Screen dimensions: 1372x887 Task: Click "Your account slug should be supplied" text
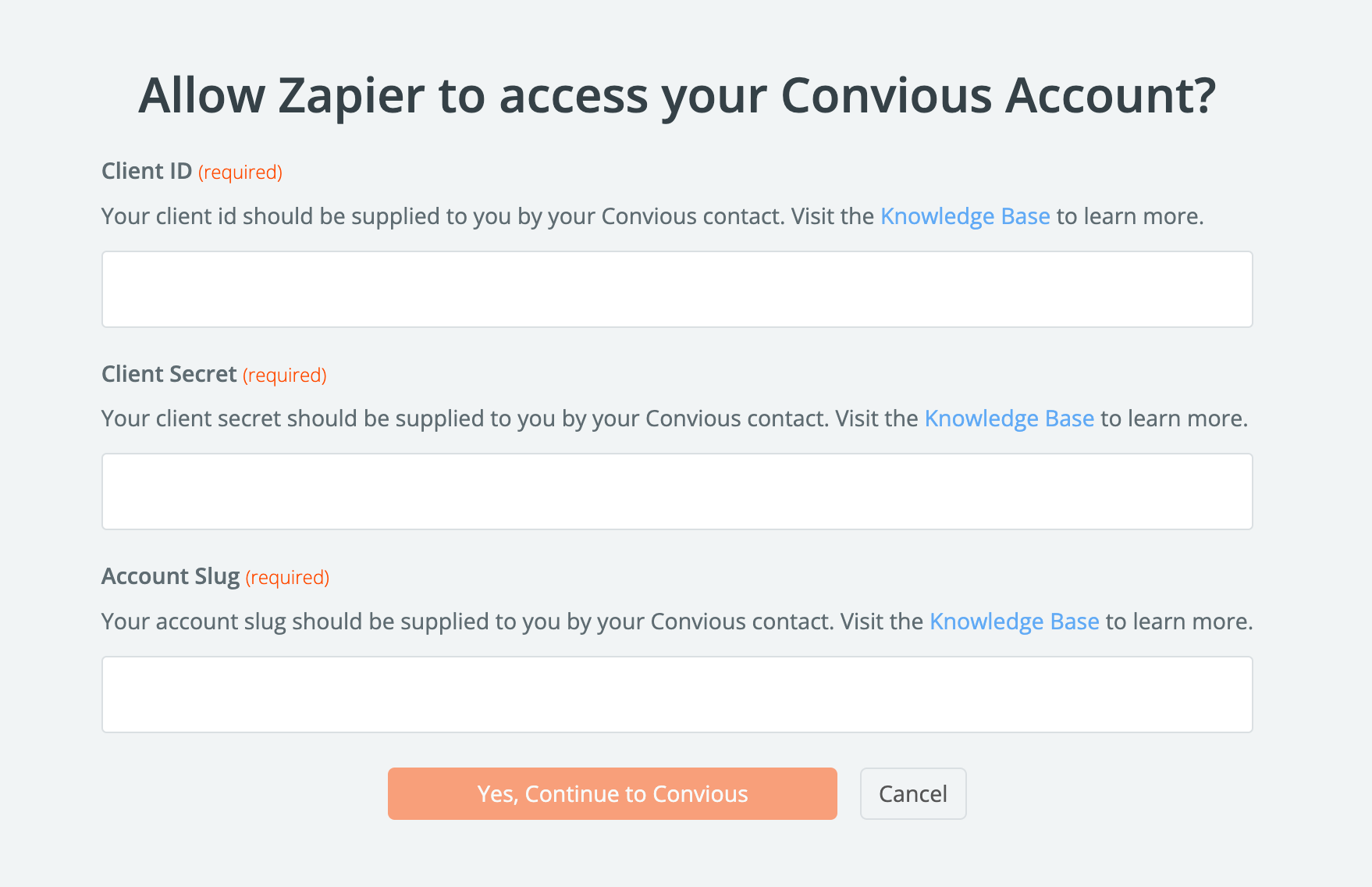pos(297,622)
